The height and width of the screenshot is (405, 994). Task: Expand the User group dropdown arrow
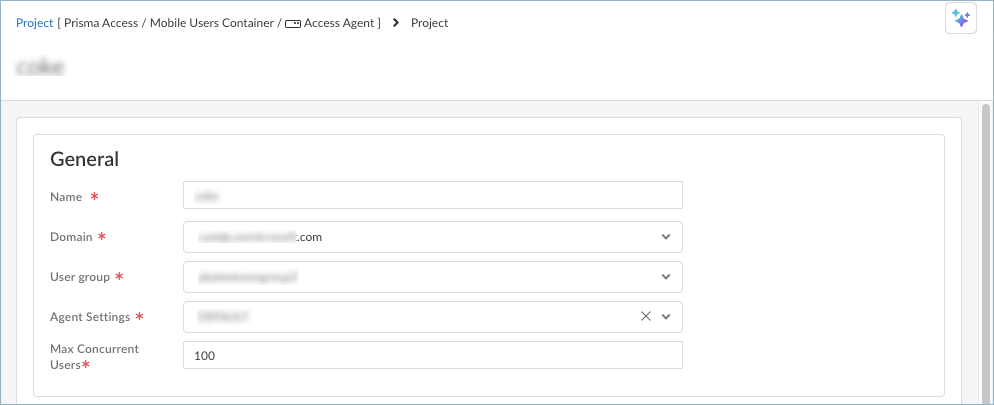666,277
